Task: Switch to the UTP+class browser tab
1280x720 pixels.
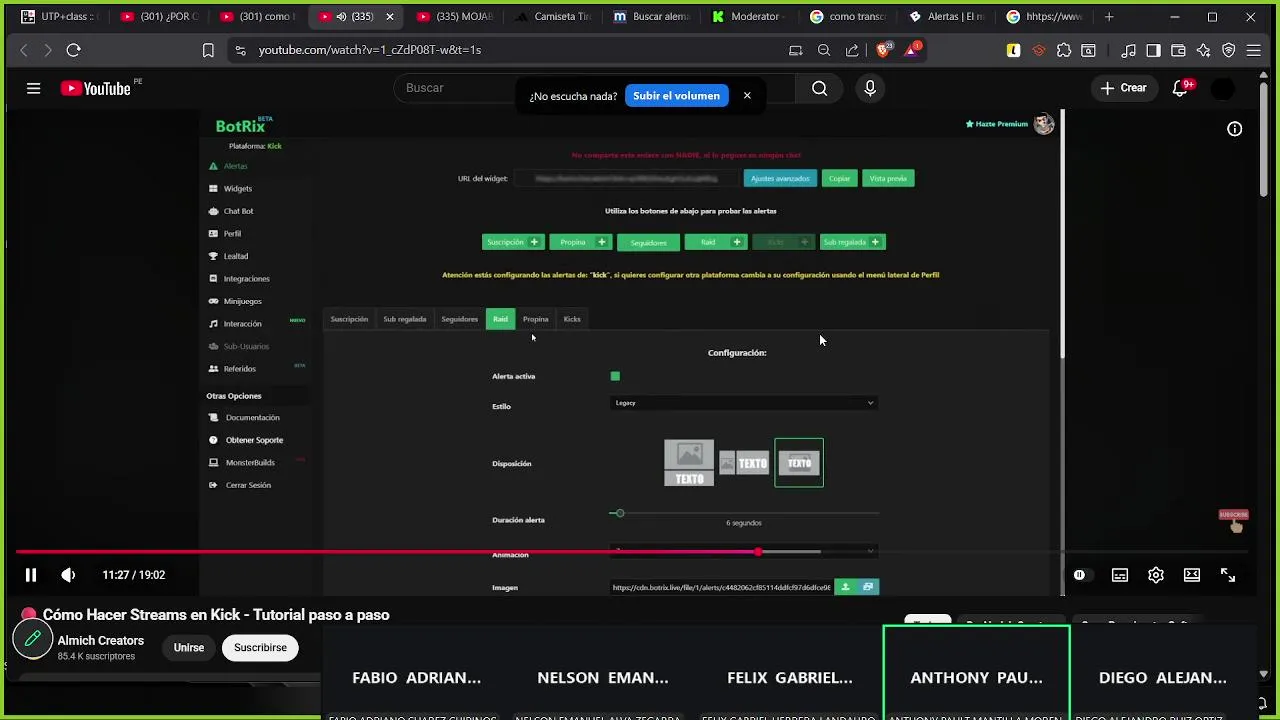Action: point(60,17)
